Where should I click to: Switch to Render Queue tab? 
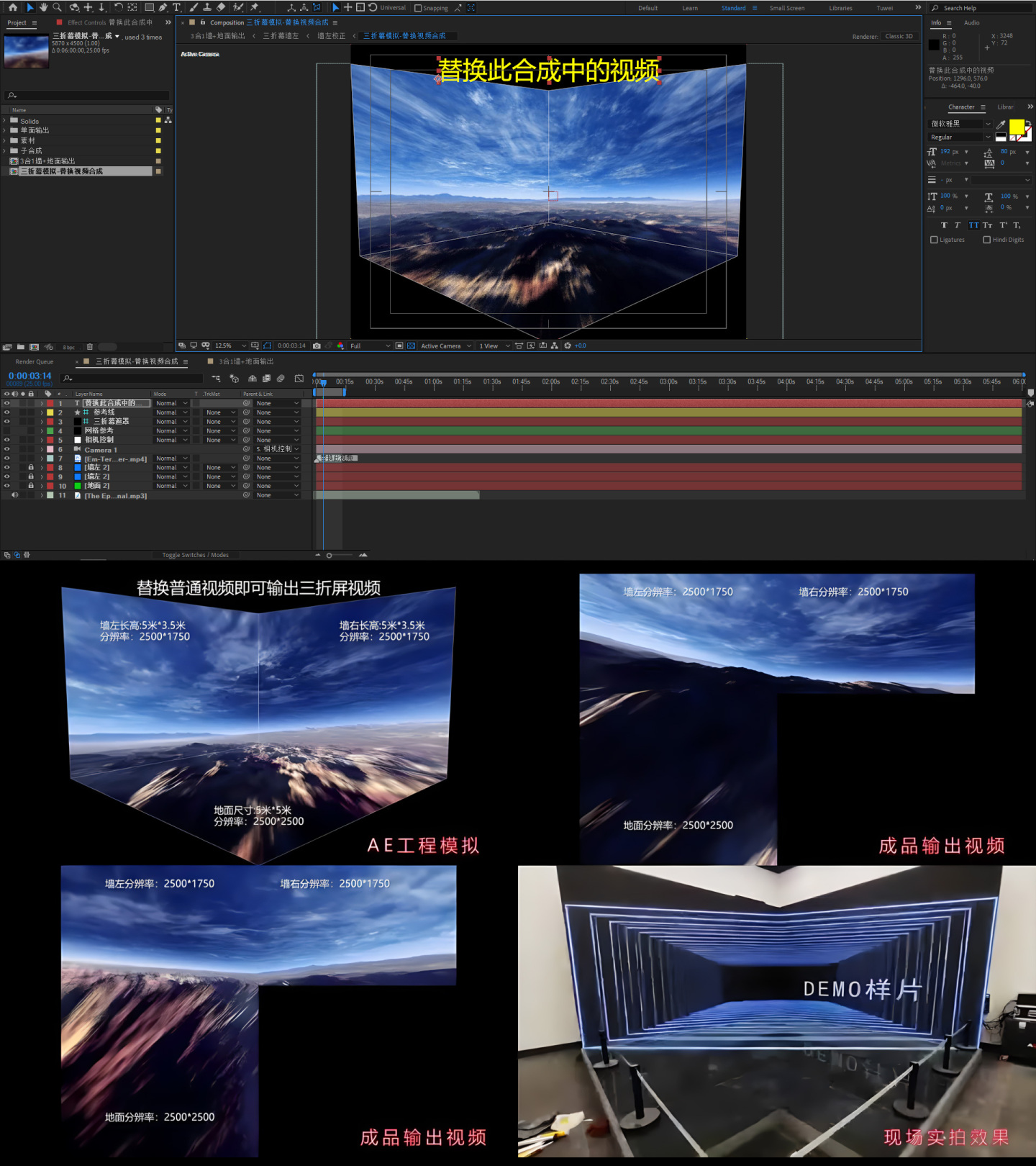35,361
